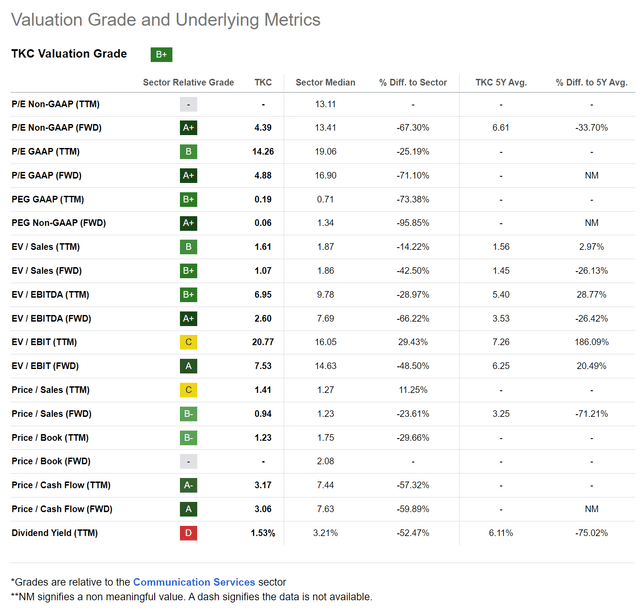Select the EV / Sales (TTM) row label
This screenshot has height=614, width=640.
tap(45, 247)
